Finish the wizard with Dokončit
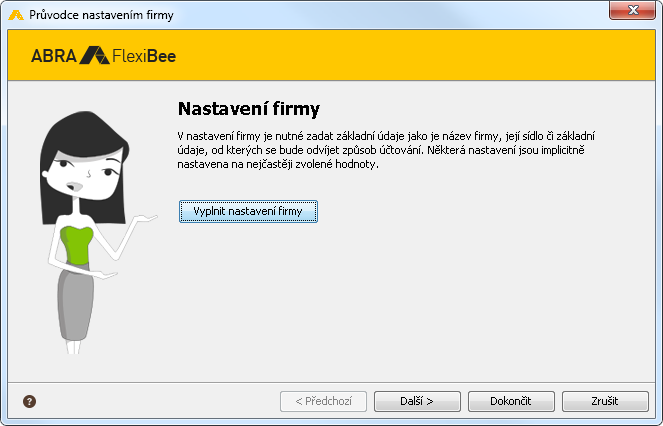 tap(511, 401)
